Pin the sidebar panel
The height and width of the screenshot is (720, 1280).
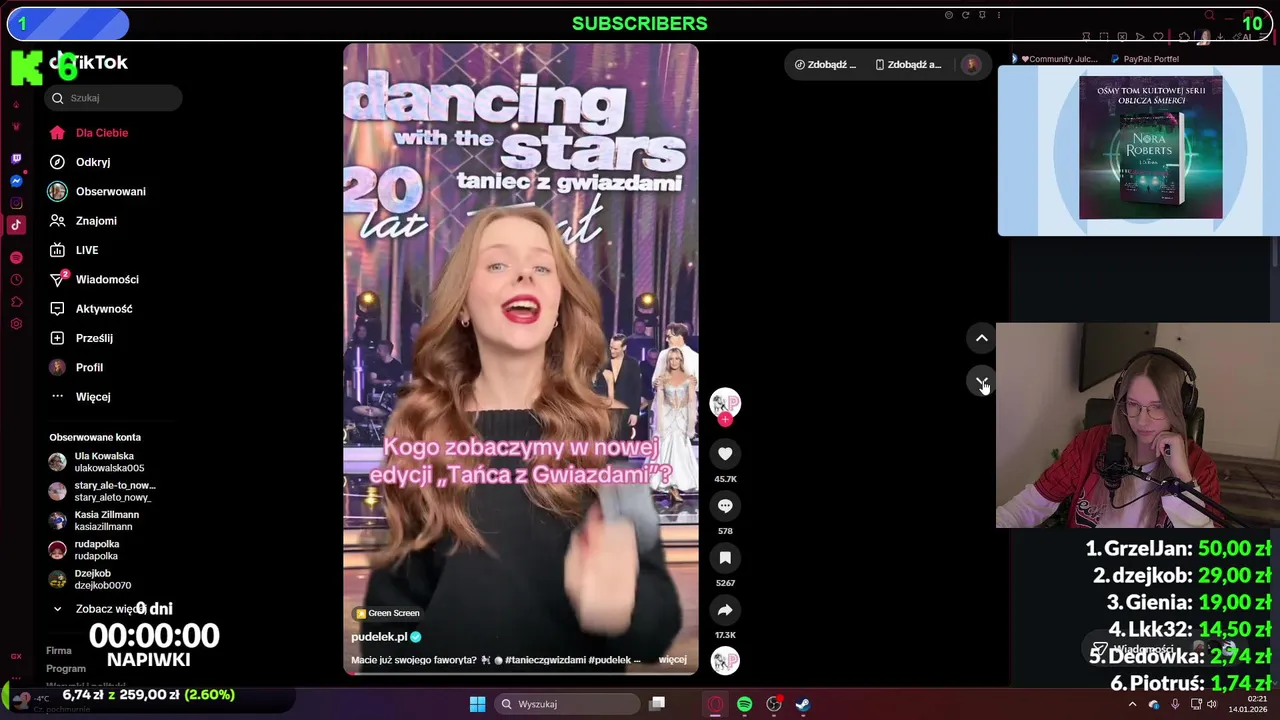pyautogui.click(x=982, y=15)
